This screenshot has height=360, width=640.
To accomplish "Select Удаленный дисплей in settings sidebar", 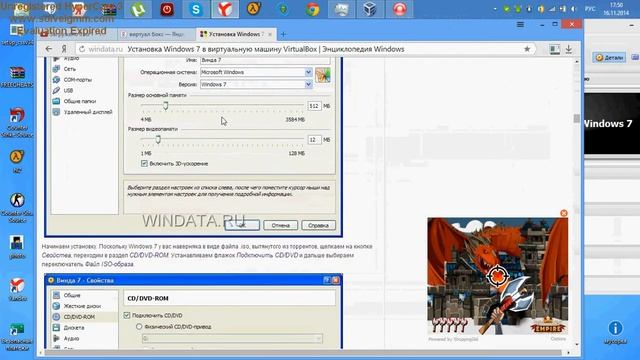I will (x=88, y=111).
